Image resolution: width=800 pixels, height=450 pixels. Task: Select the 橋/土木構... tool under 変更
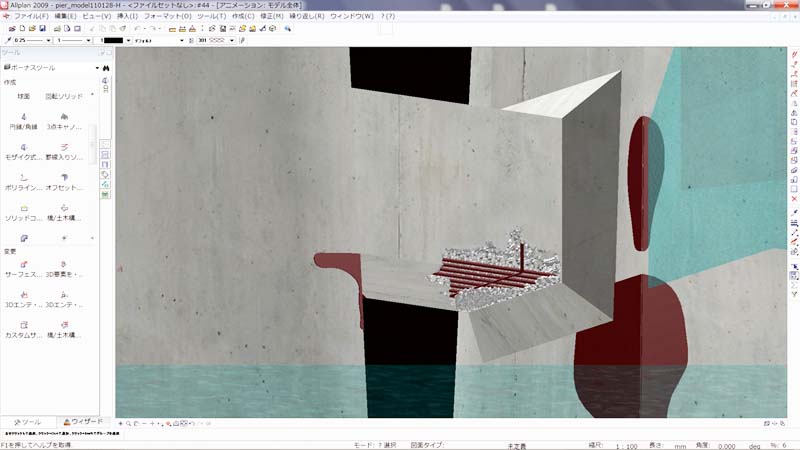click(x=64, y=331)
